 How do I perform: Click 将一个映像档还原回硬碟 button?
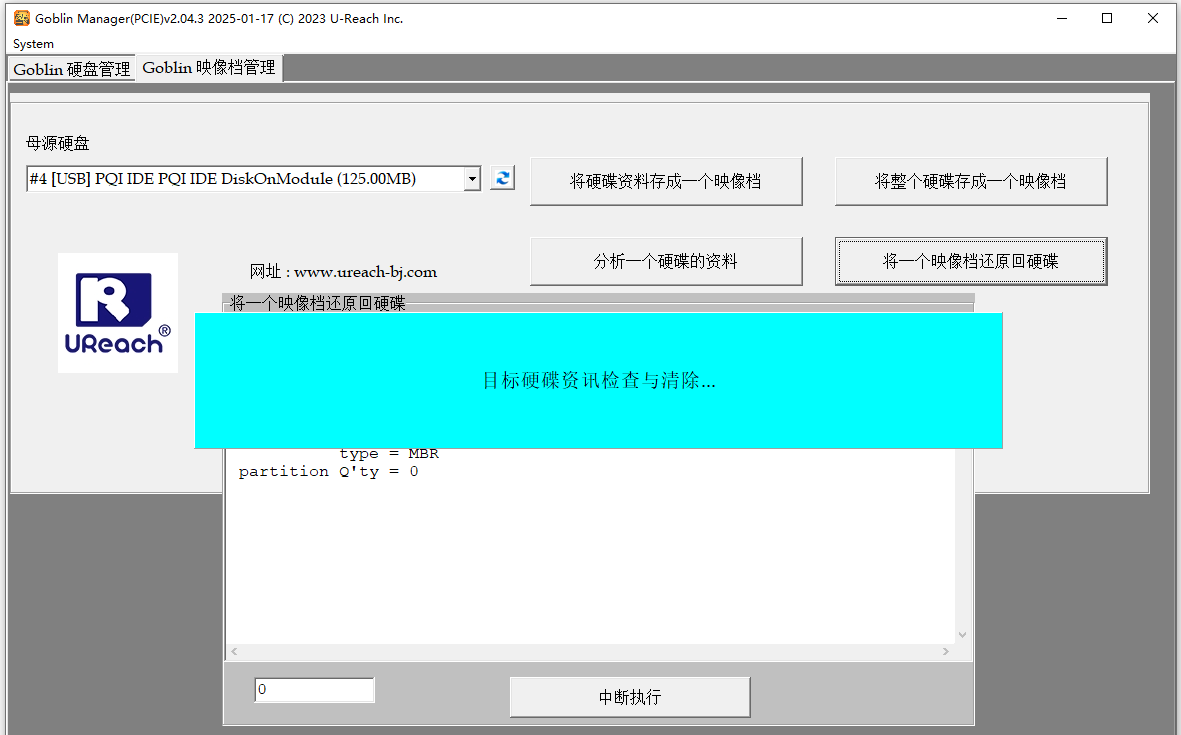971,261
